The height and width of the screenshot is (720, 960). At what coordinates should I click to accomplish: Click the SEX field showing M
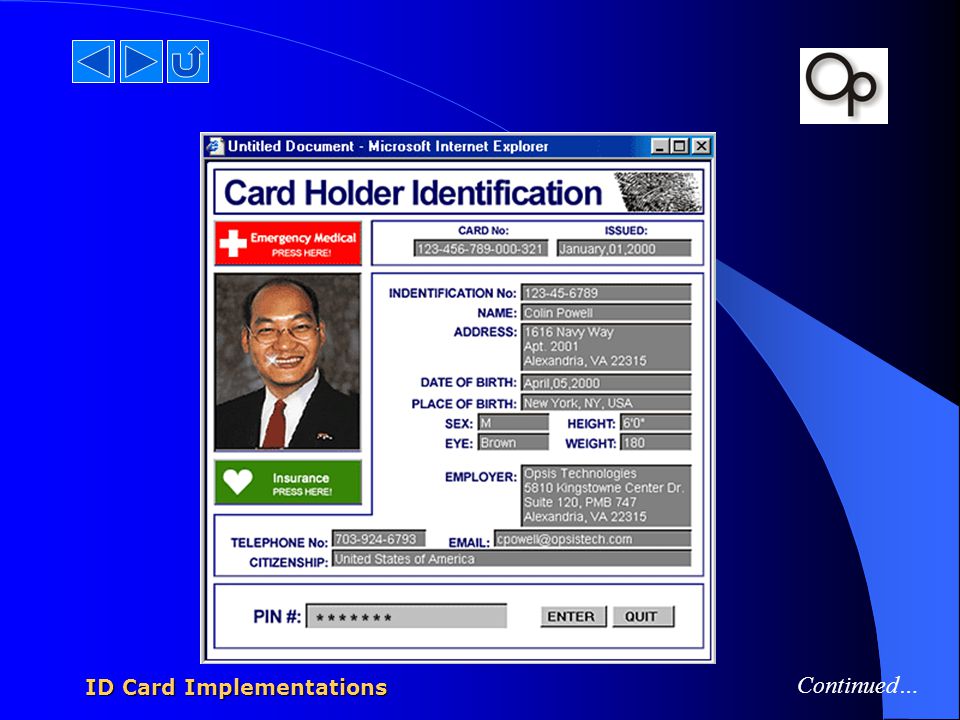pos(513,423)
